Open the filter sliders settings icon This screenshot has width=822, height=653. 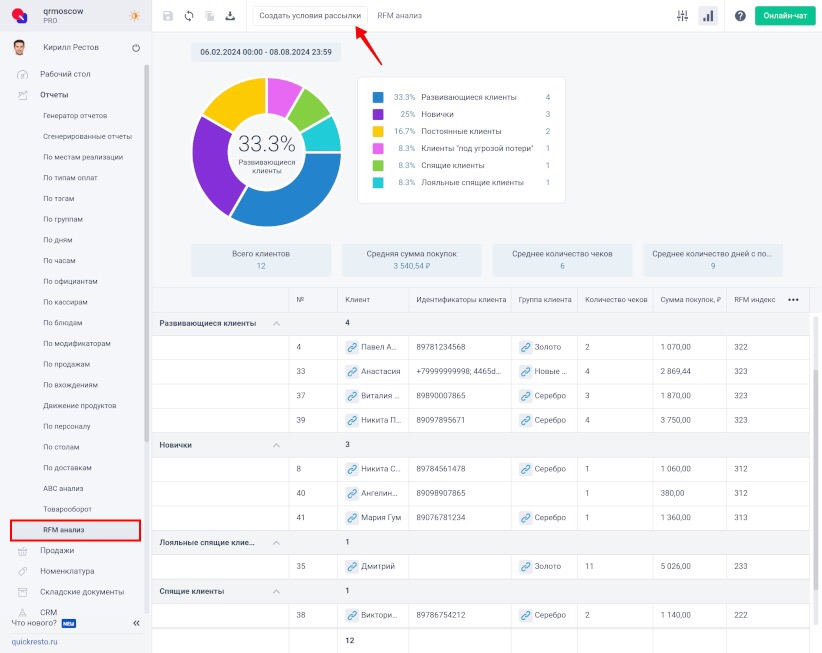682,16
